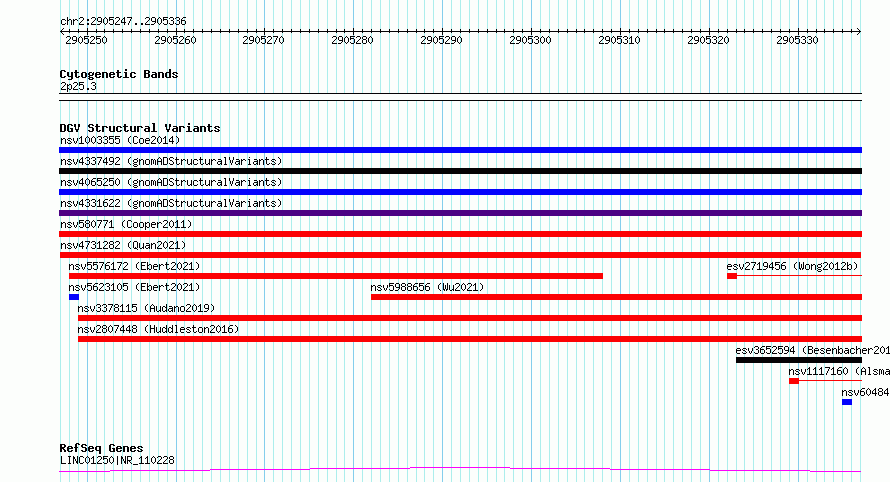Select the small blue nsv5623105 variant block
The width and height of the screenshot is (890, 482).
click(x=74, y=297)
